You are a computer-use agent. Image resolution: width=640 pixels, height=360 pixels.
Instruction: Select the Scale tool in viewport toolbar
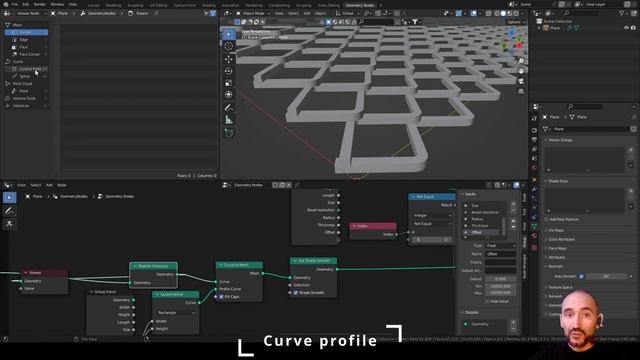coord(229,83)
